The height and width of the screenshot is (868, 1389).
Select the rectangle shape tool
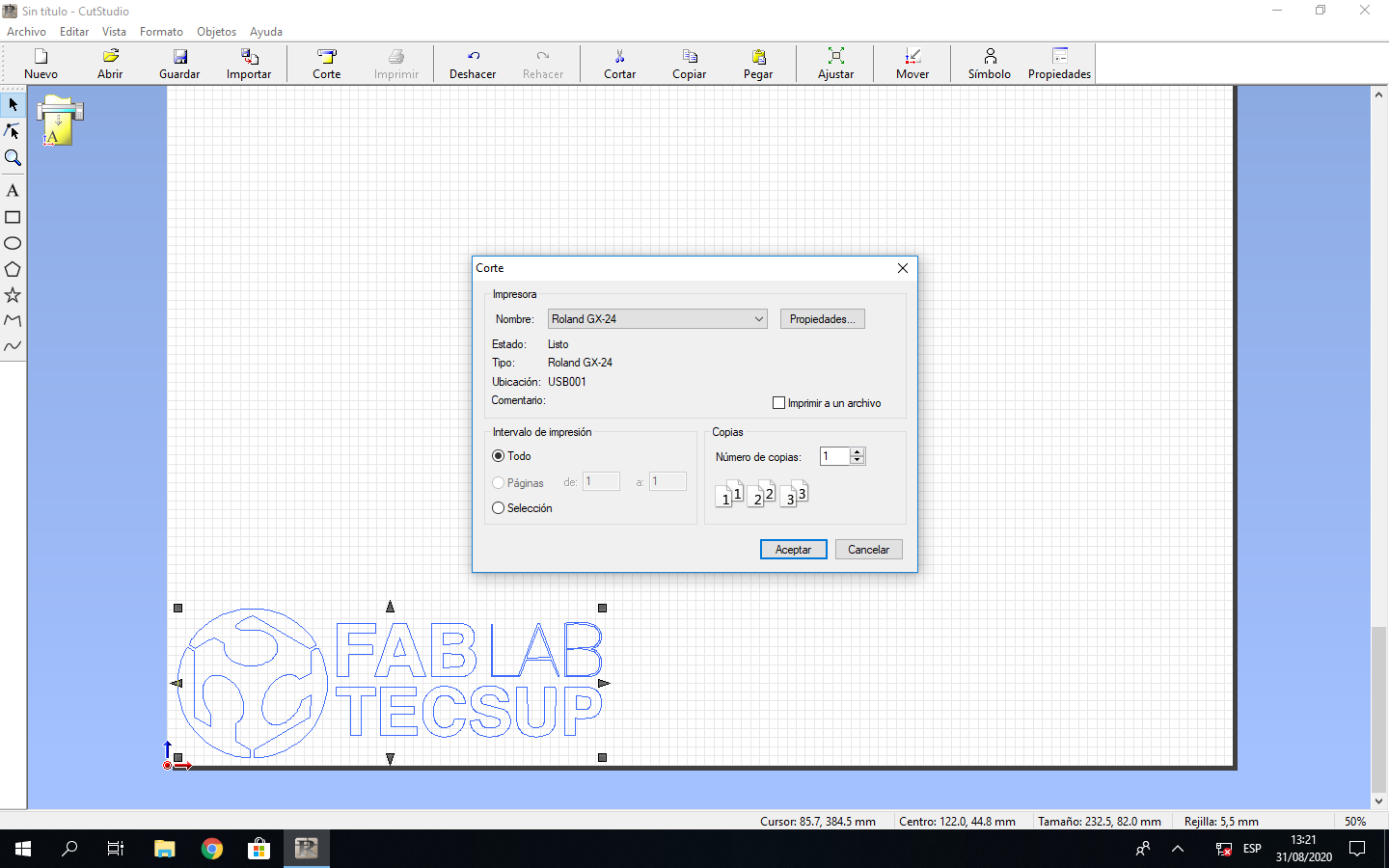point(13,217)
